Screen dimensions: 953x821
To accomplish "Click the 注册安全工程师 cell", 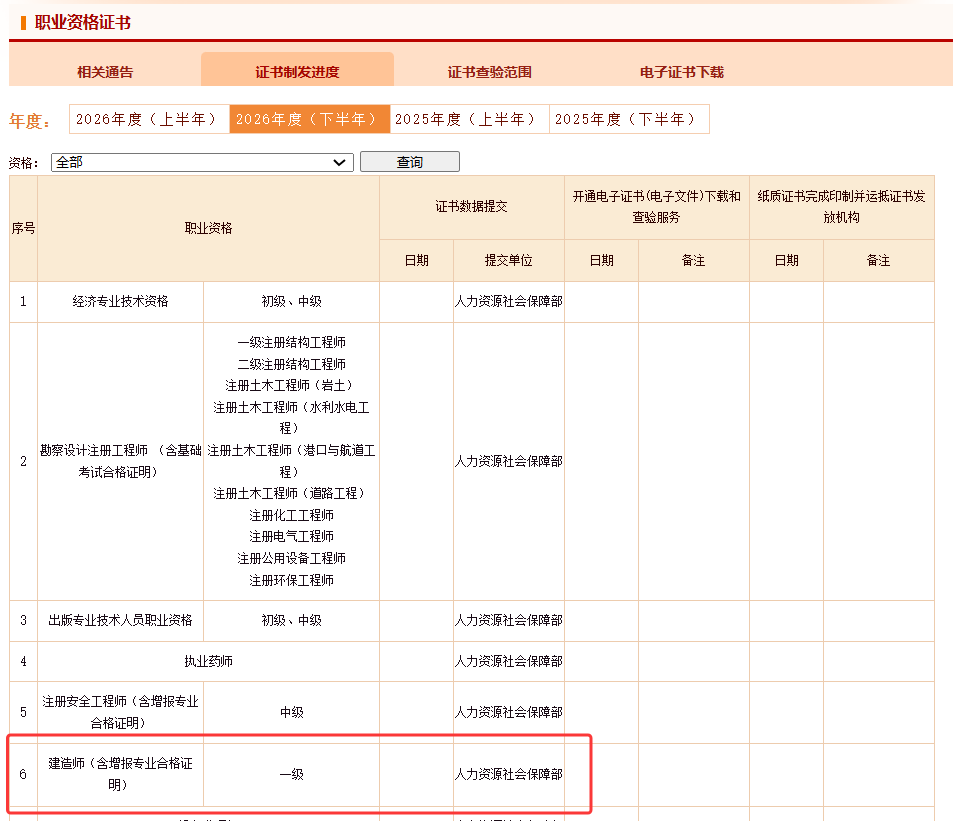I will (120, 712).
